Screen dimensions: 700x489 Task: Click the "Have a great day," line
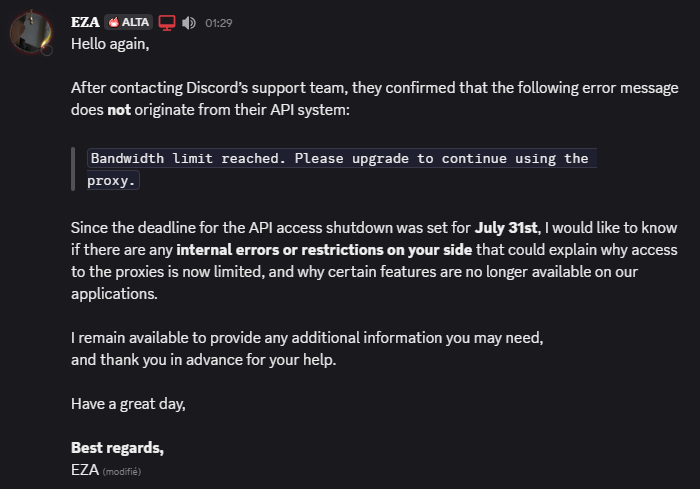point(128,404)
